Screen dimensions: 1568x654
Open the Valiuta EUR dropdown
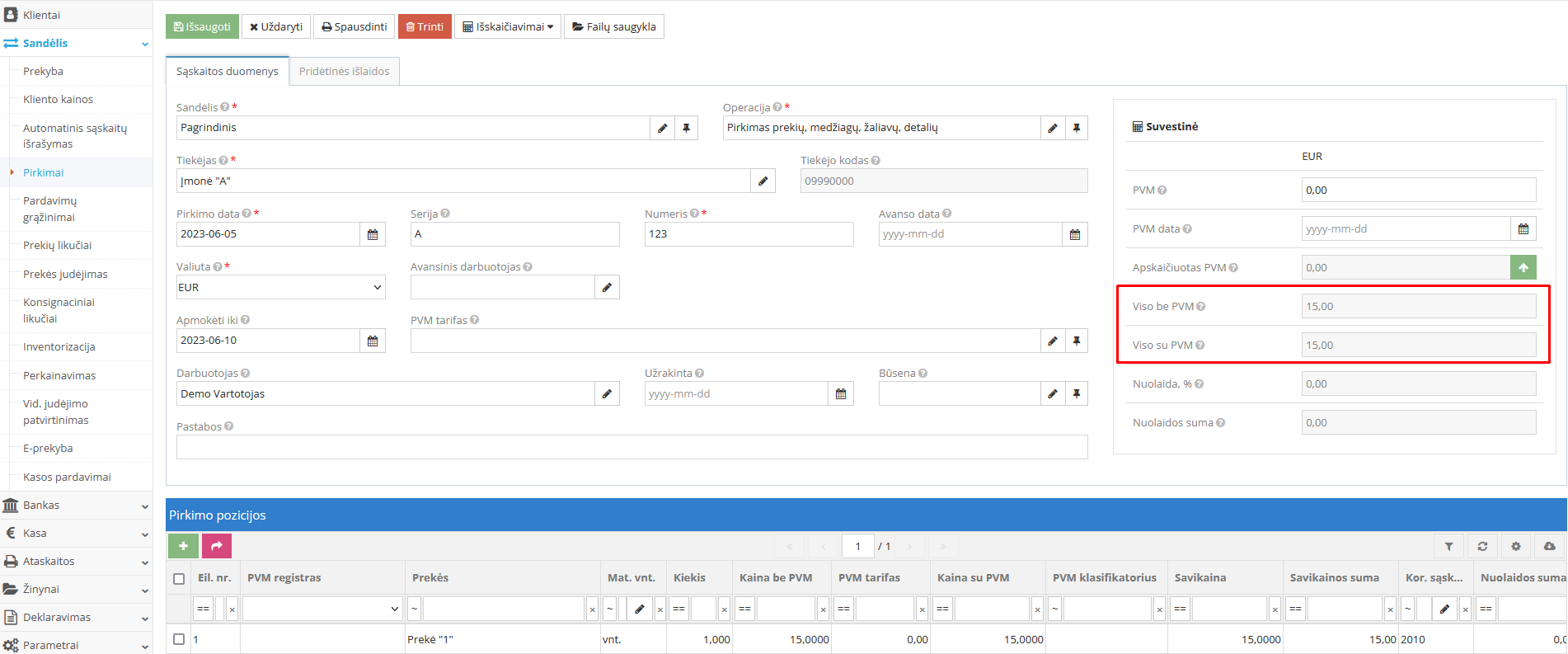[280, 288]
